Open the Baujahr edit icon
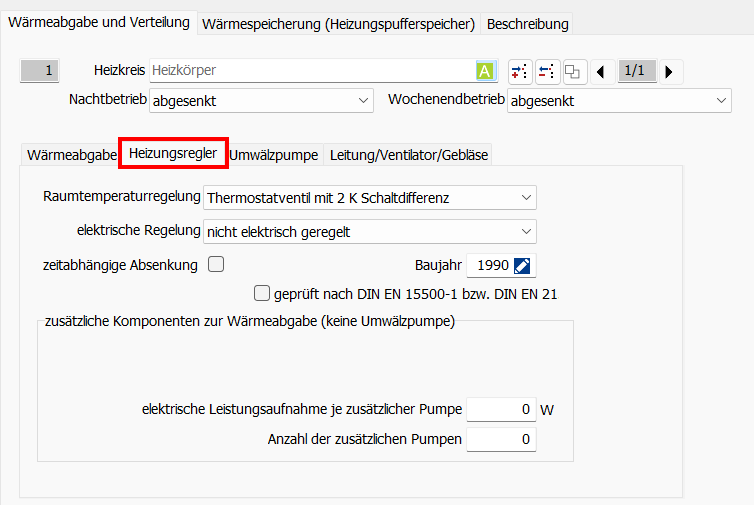This screenshot has width=754, height=505. coord(525,265)
